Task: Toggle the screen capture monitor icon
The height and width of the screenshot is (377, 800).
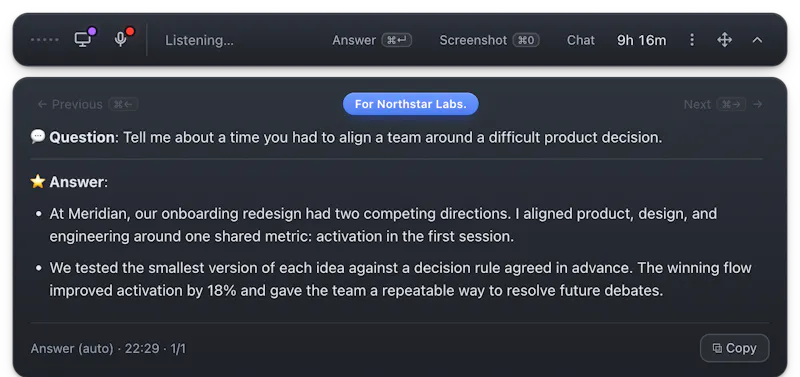Action: click(83, 40)
